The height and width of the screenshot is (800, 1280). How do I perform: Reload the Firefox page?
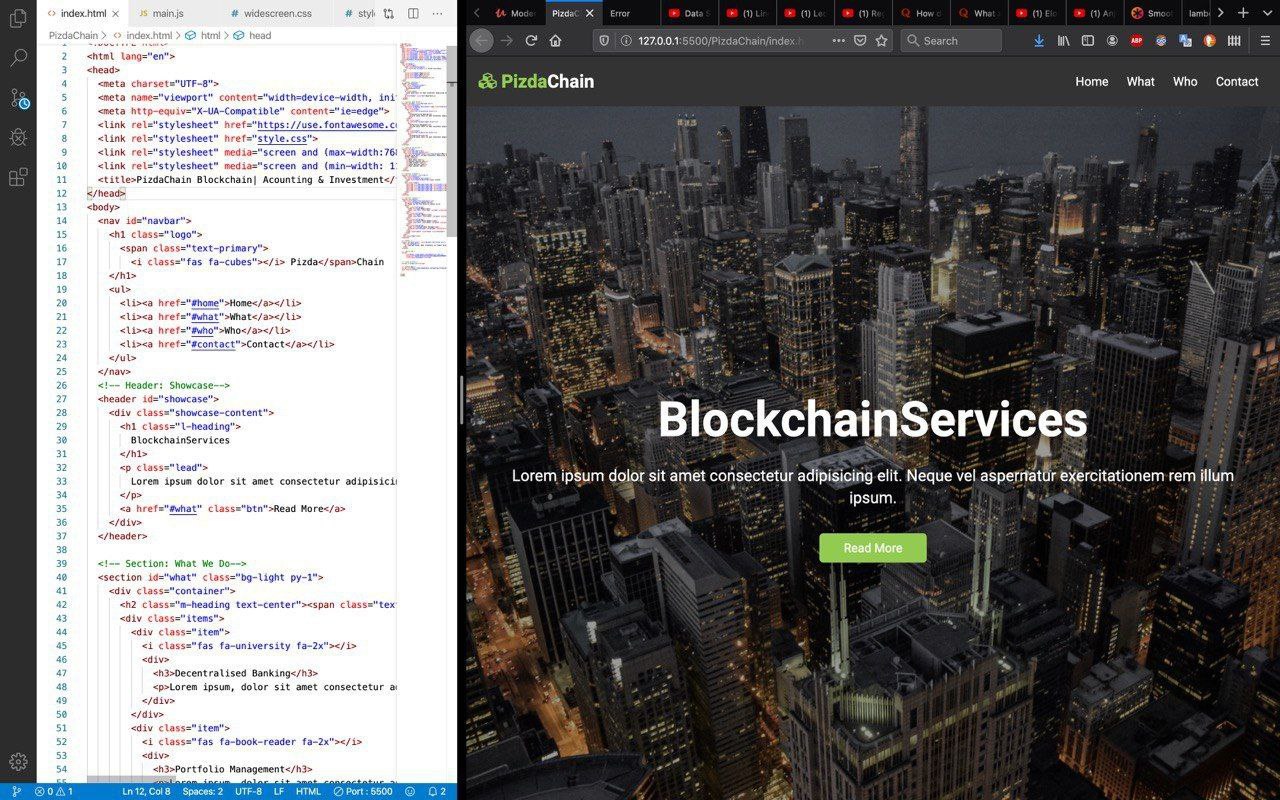pyautogui.click(x=531, y=40)
